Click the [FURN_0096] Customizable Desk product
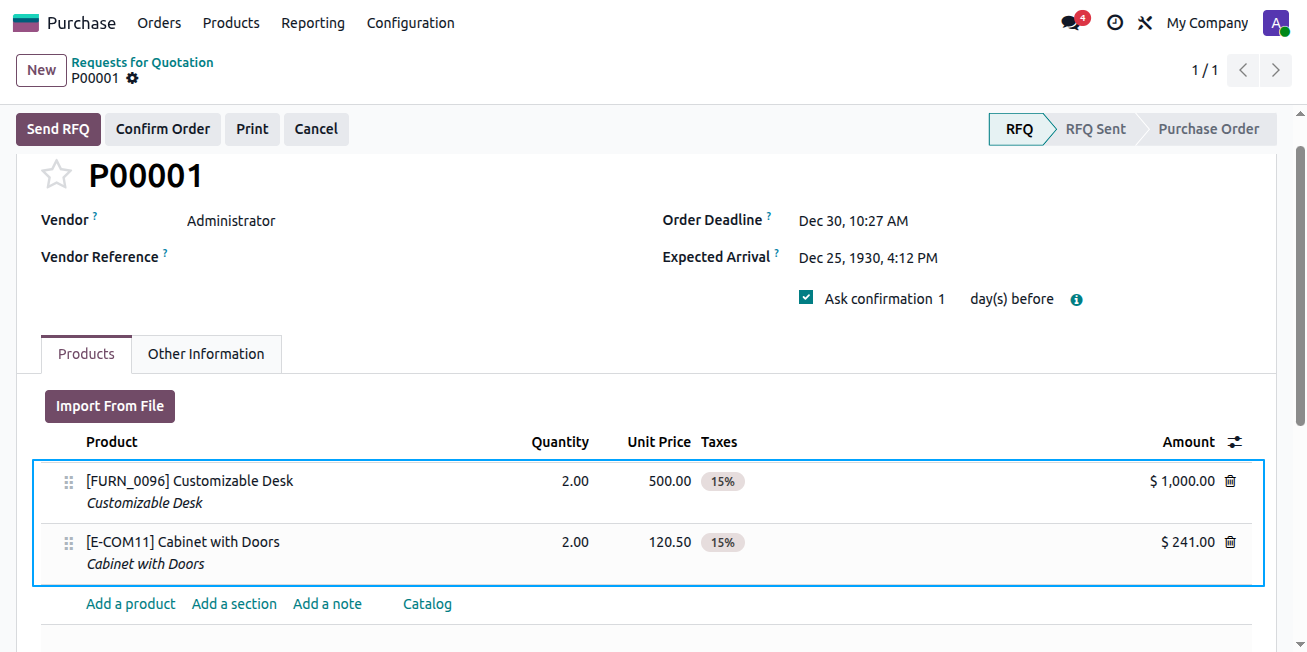Image resolution: width=1307 pixels, height=652 pixels. pyautogui.click(x=190, y=481)
